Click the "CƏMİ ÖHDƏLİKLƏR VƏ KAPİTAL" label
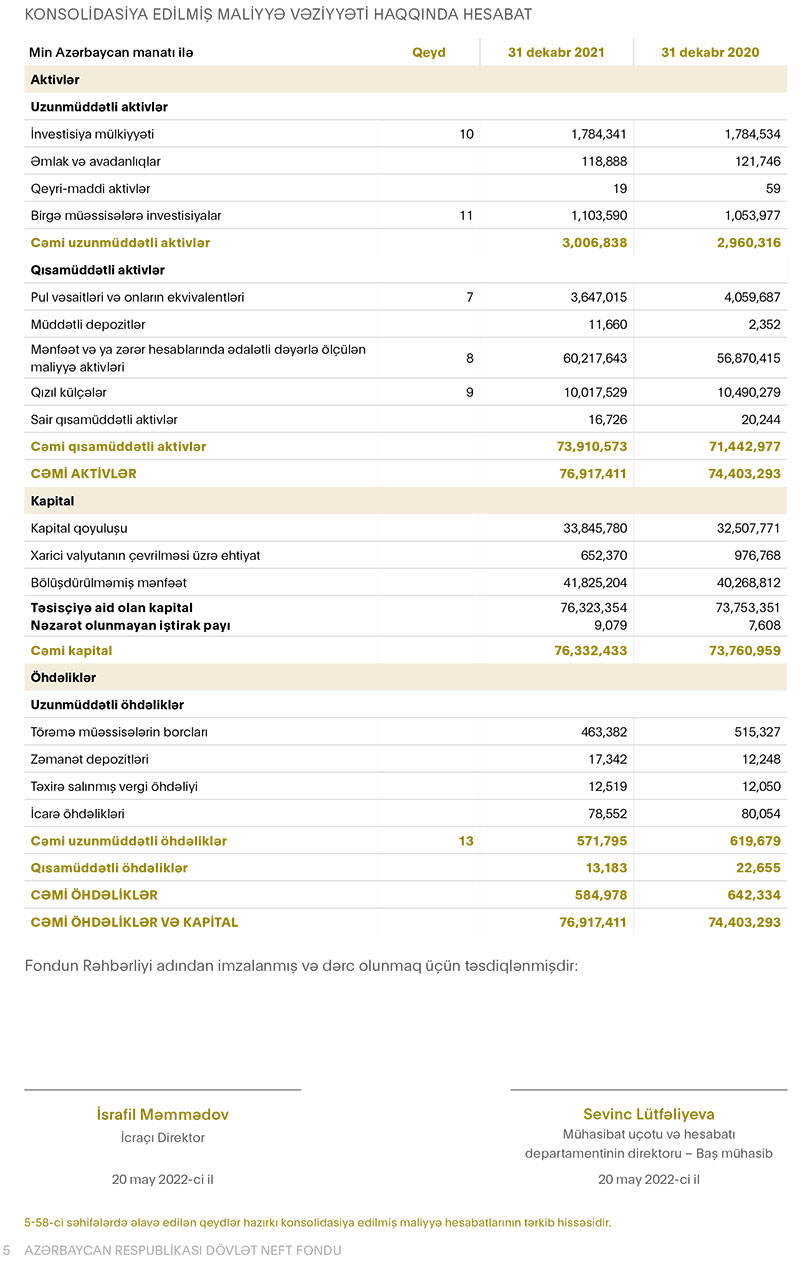This screenshot has width=800, height=1261. 135,922
